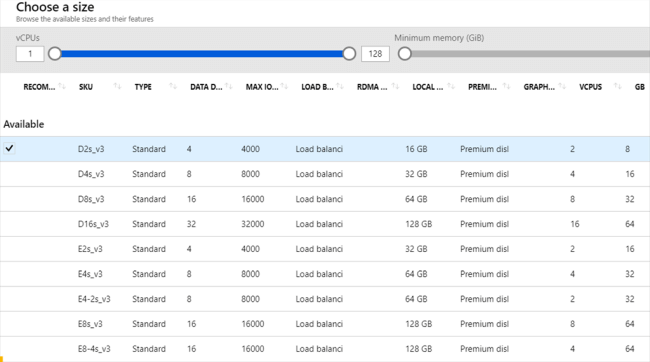Screen dimensions: 650x362
Task: Click the RECOM... column header
Action: (39, 87)
